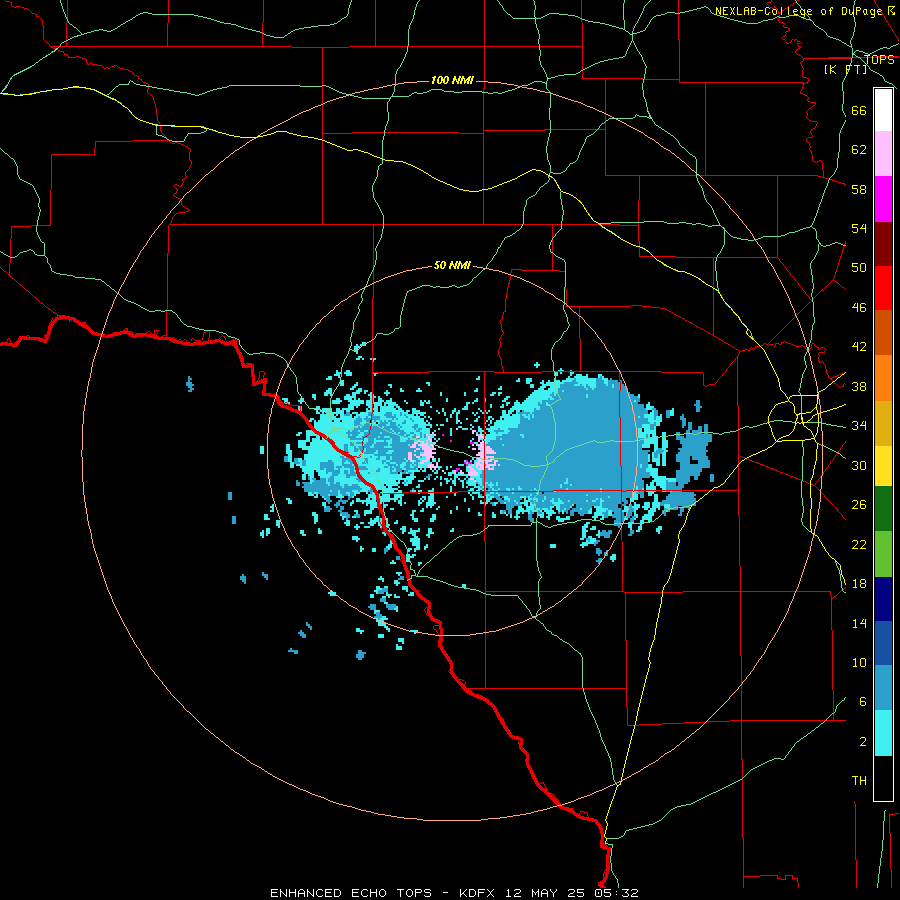Click the legend value 38
This screenshot has width=900, height=900.
click(859, 386)
